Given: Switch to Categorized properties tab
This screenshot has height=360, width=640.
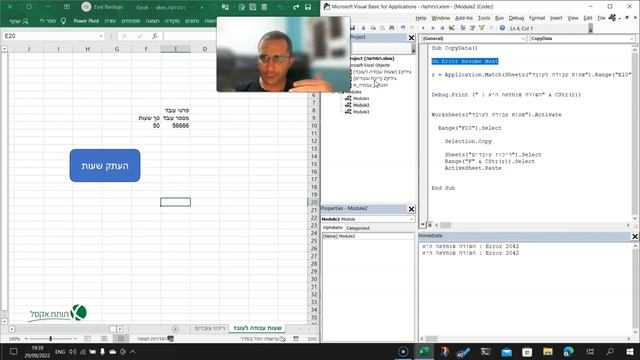Looking at the screenshot, I should (358, 228).
